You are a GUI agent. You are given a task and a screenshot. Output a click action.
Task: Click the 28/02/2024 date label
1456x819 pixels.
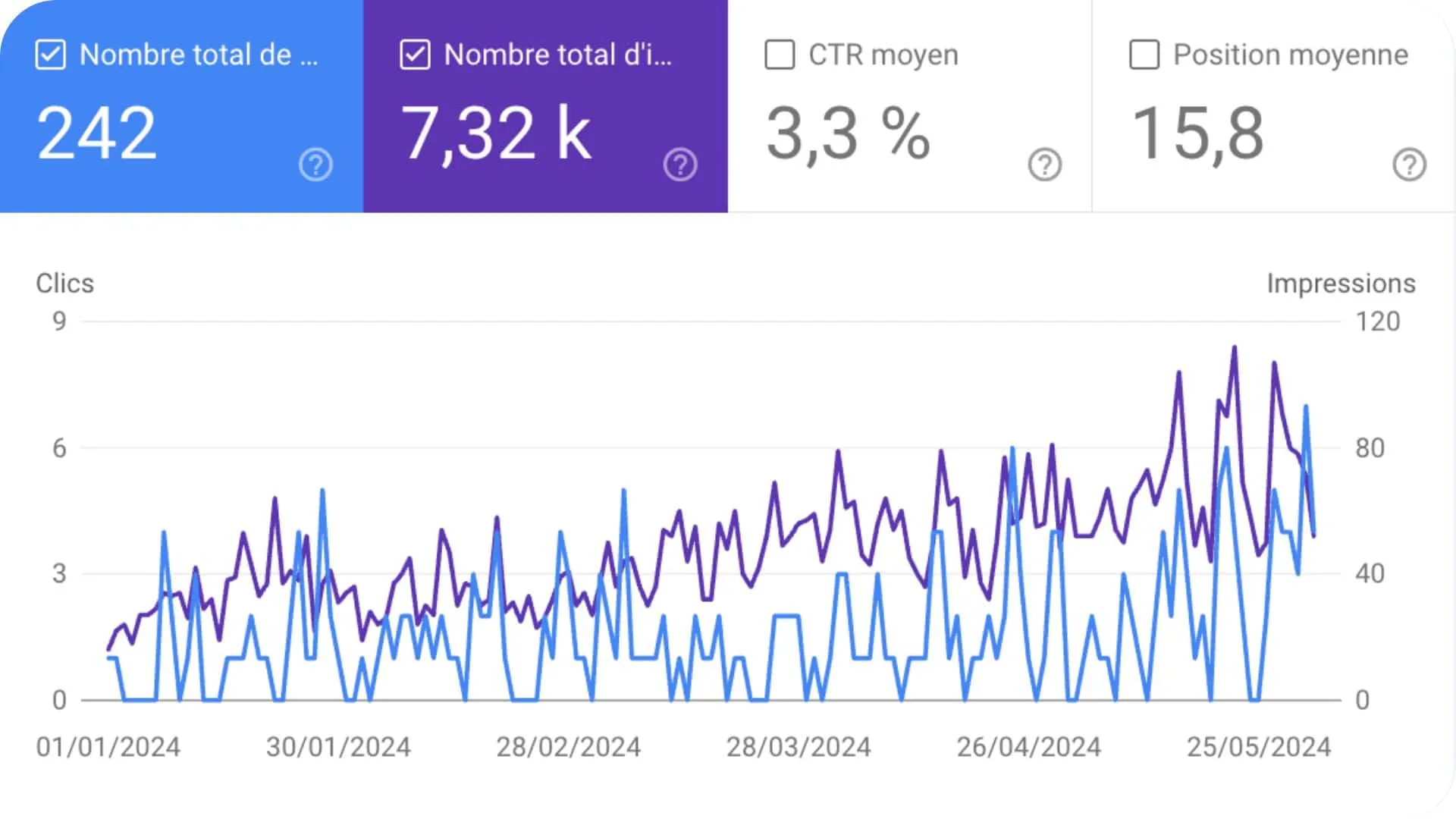point(569,747)
